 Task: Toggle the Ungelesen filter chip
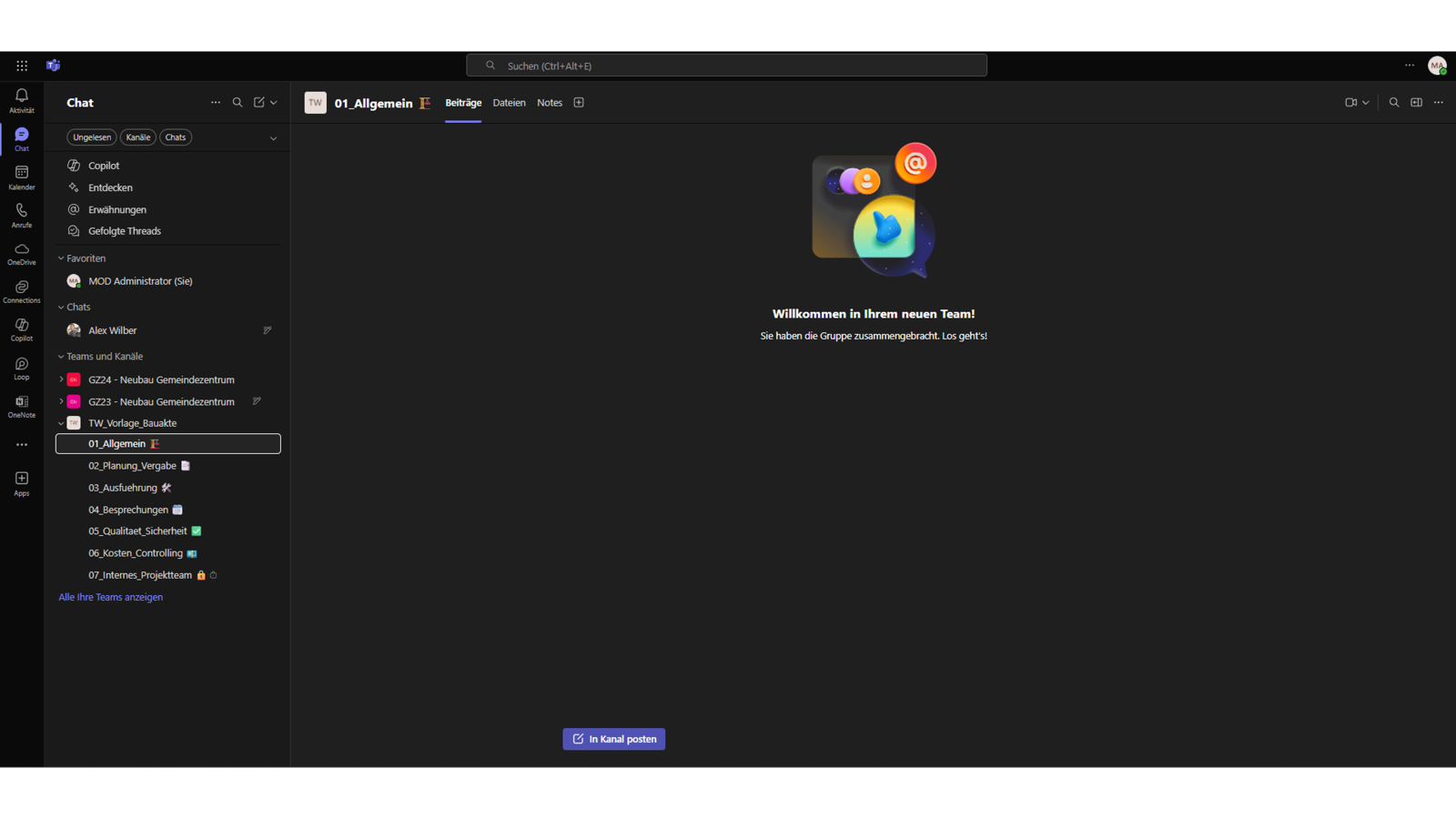click(x=92, y=137)
